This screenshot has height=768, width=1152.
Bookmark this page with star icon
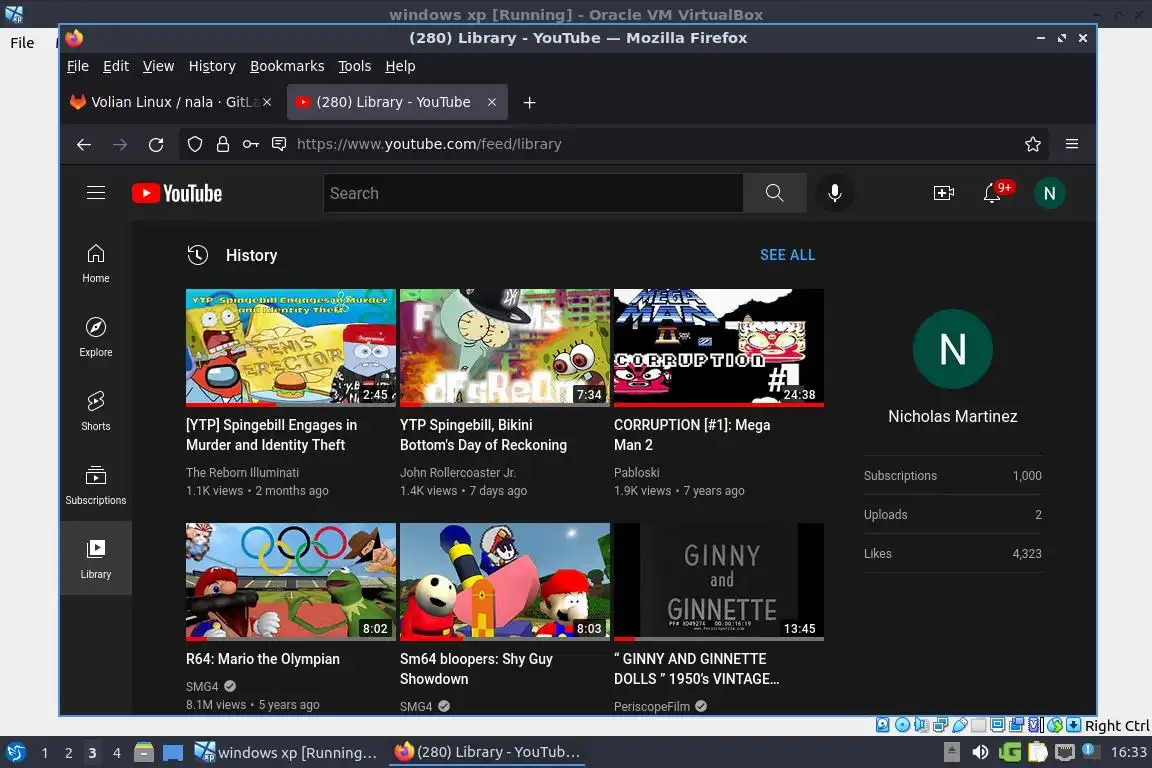click(x=1032, y=144)
